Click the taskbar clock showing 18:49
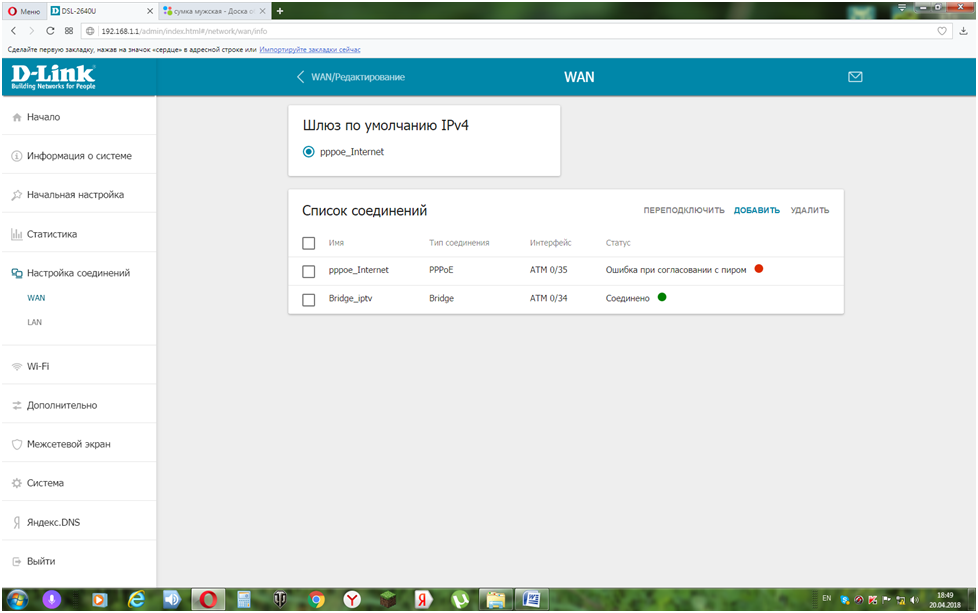Image resolution: width=978 pixels, height=613 pixels. tap(945, 599)
